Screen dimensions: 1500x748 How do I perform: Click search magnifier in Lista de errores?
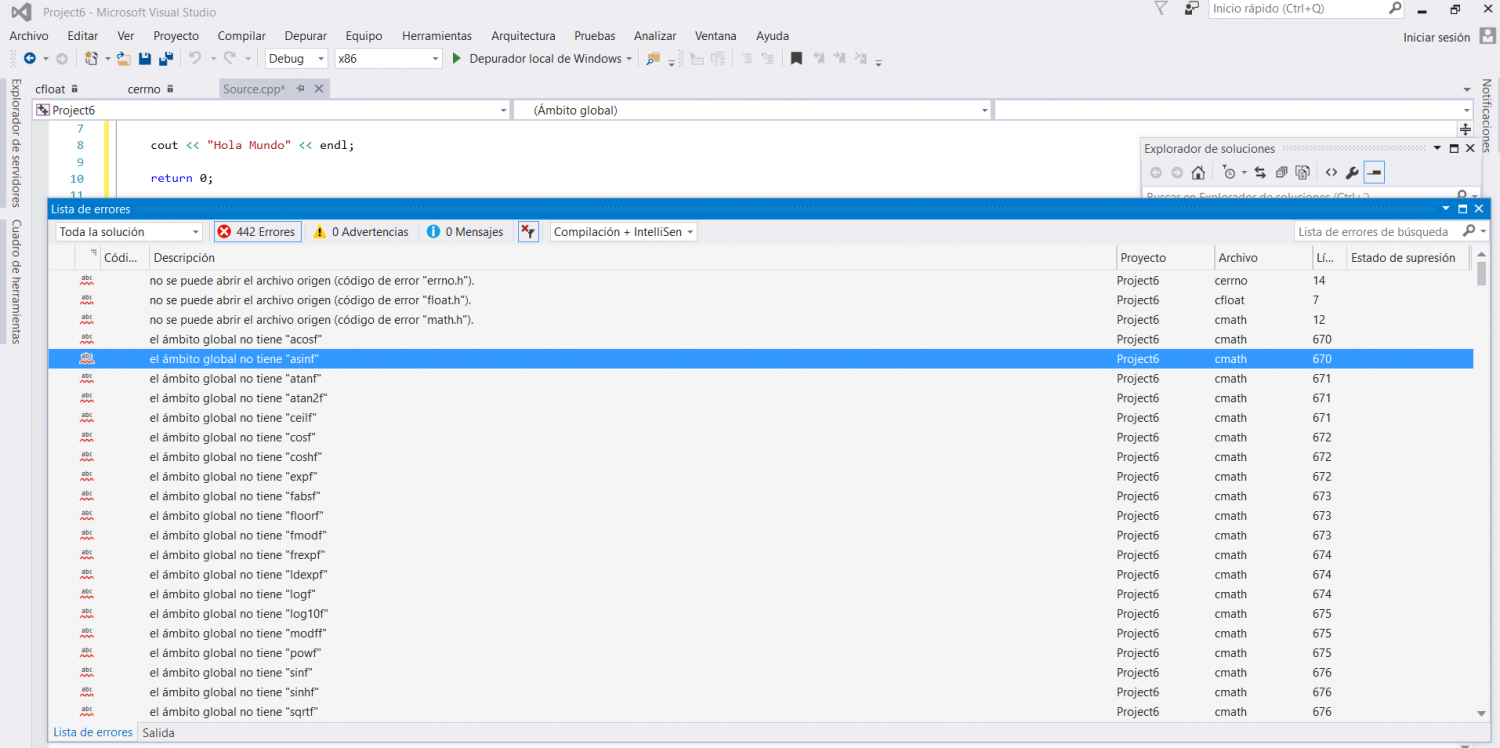1469,231
